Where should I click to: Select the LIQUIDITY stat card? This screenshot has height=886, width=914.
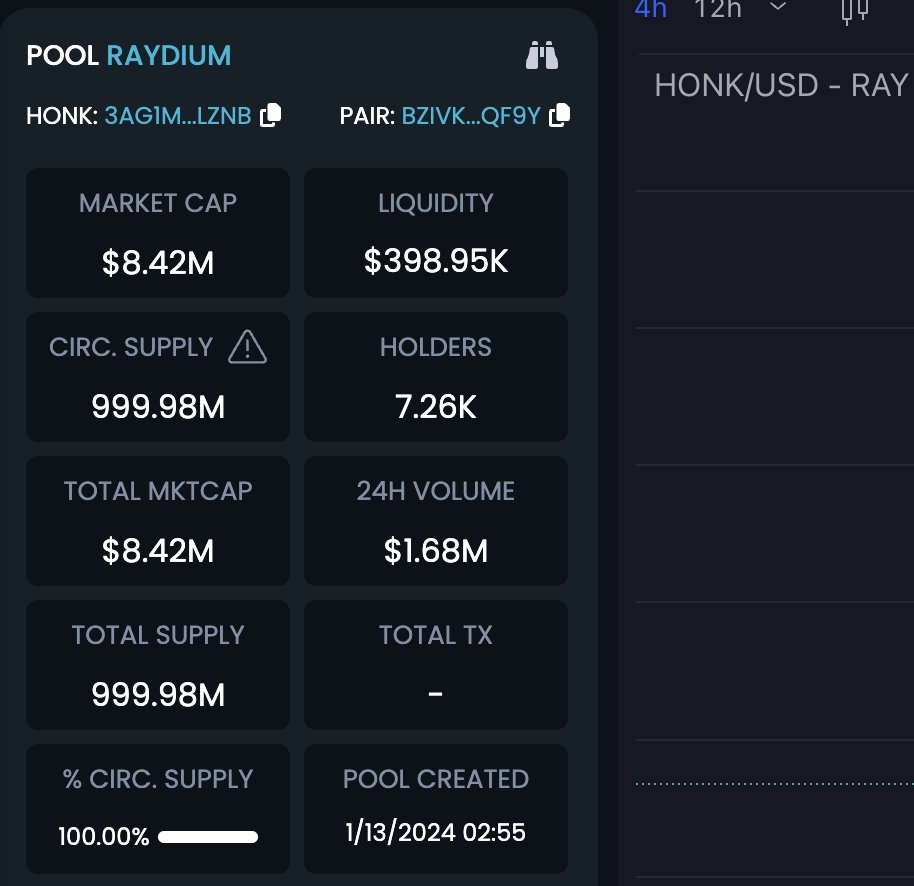435,232
